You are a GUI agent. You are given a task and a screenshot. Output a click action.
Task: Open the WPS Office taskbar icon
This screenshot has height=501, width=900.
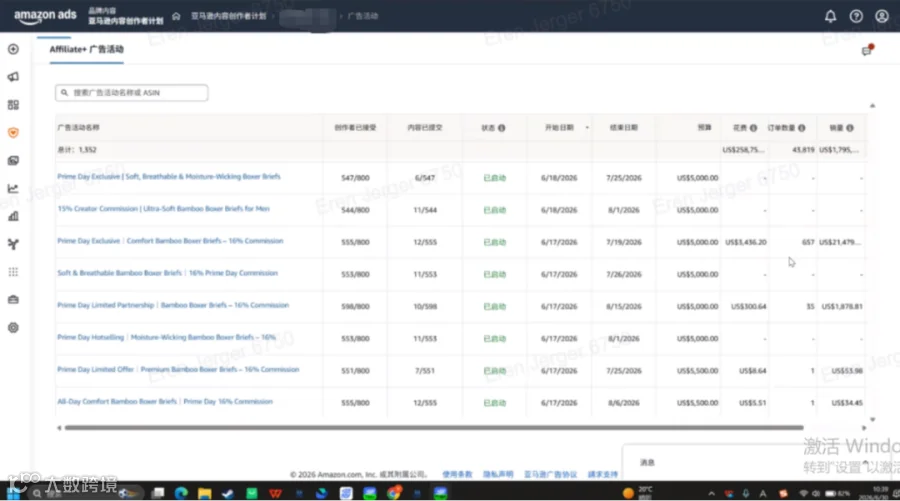click(275, 493)
